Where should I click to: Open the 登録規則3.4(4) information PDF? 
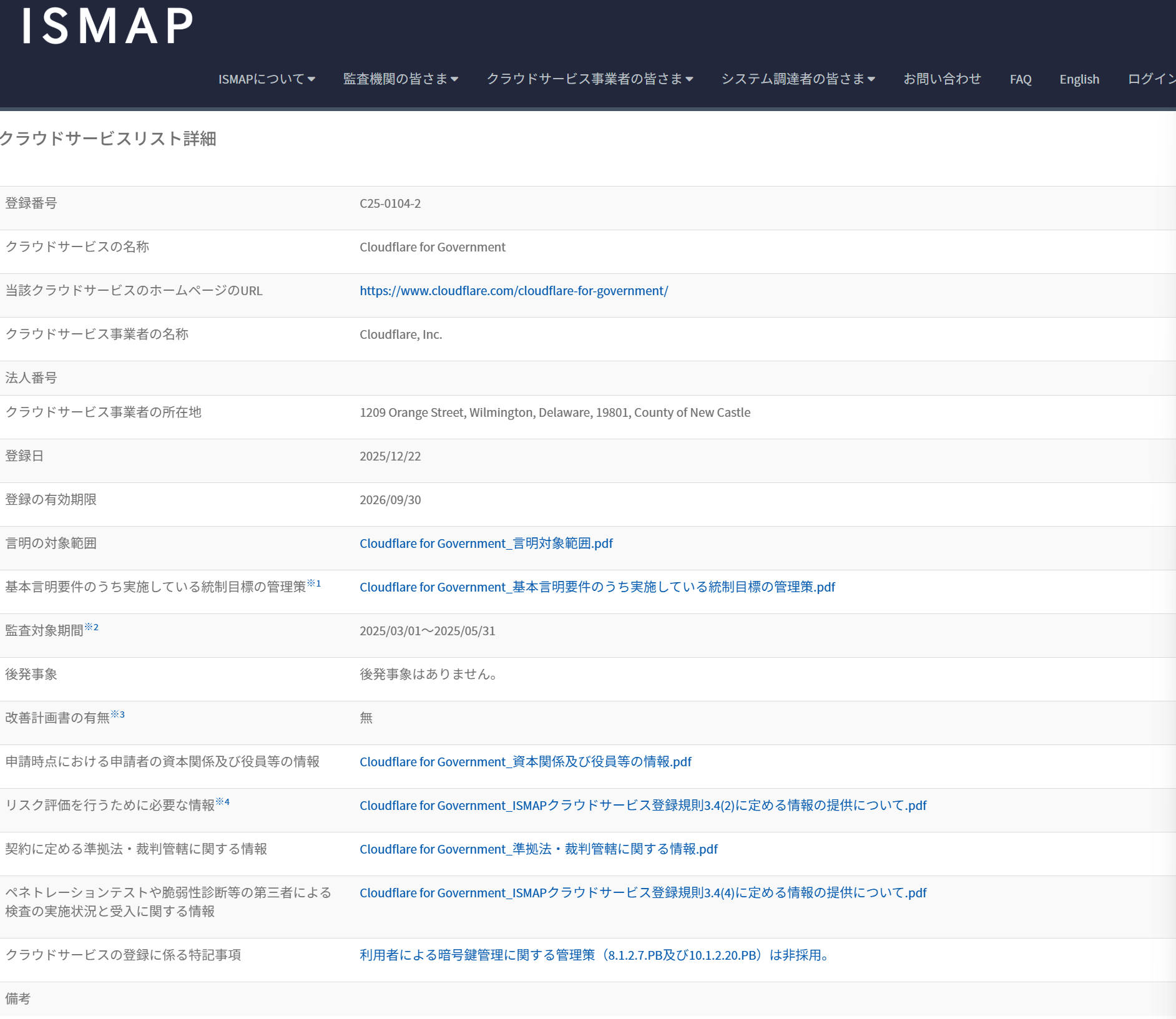pyautogui.click(x=642, y=893)
